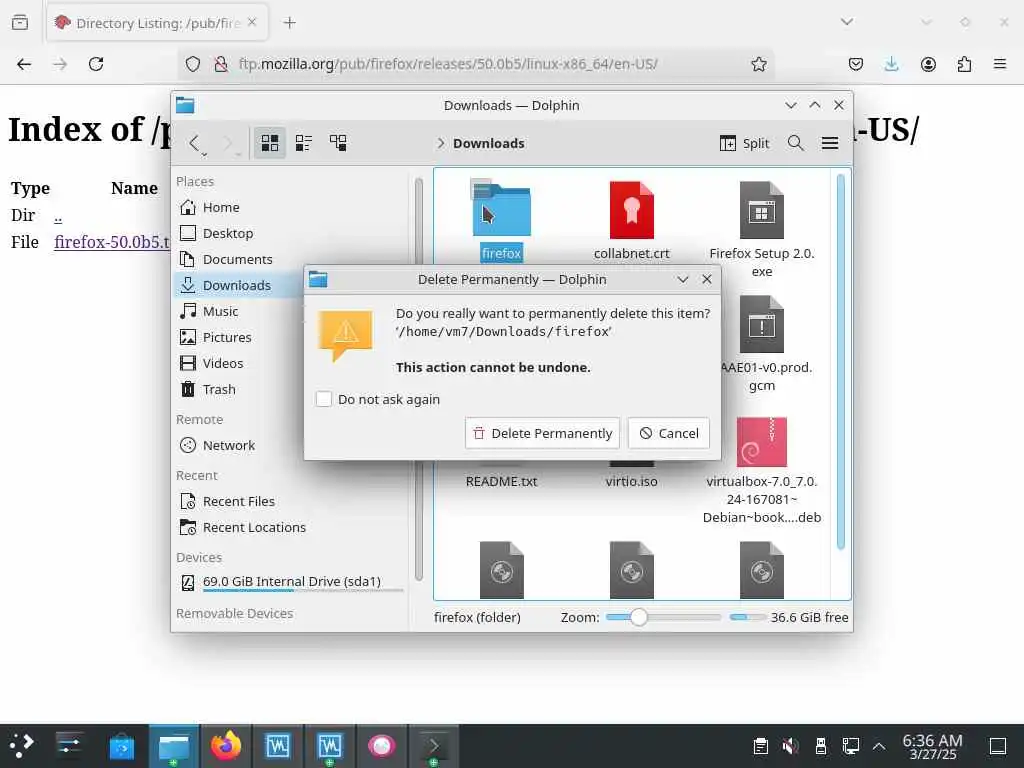Check the 'Do not ask again' checkbox

coord(324,399)
